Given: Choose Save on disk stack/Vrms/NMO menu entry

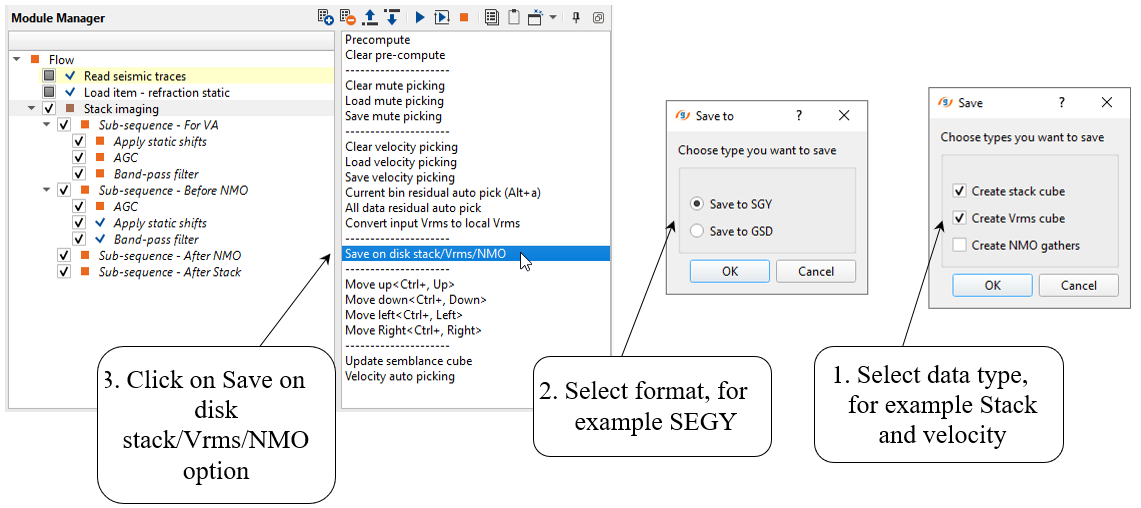Looking at the screenshot, I should pyautogui.click(x=425, y=254).
